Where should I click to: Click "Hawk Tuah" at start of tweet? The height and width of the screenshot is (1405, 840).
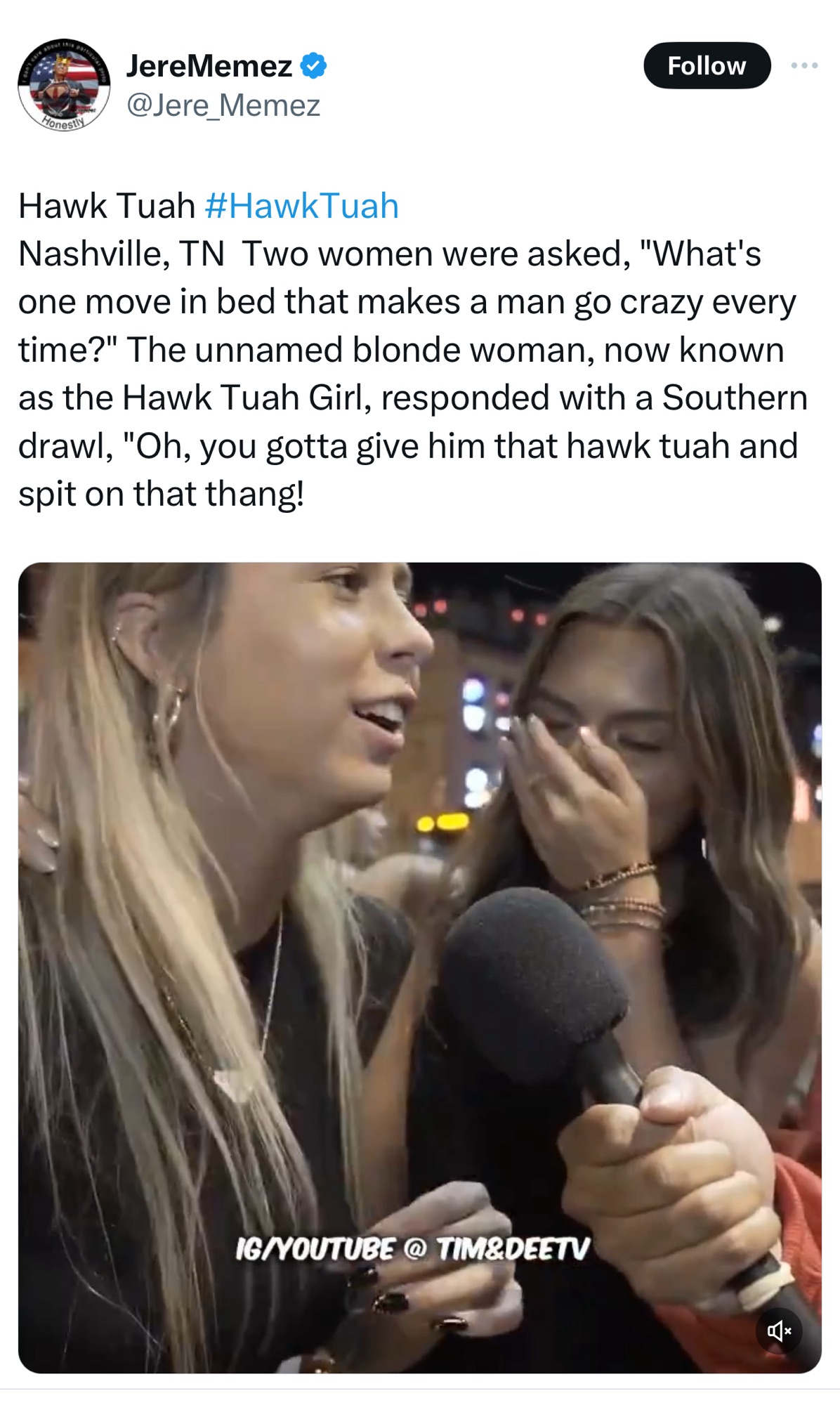[x=106, y=206]
